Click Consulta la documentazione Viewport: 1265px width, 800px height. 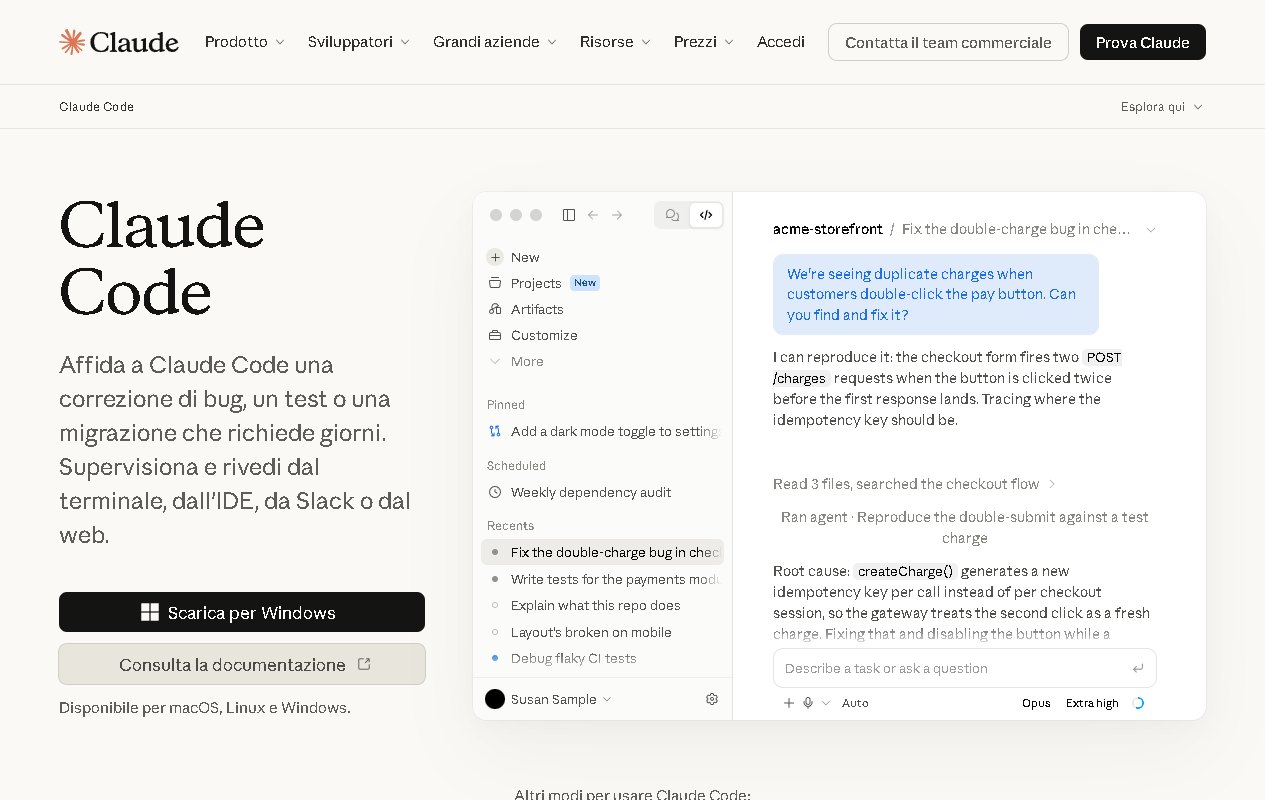[242, 664]
